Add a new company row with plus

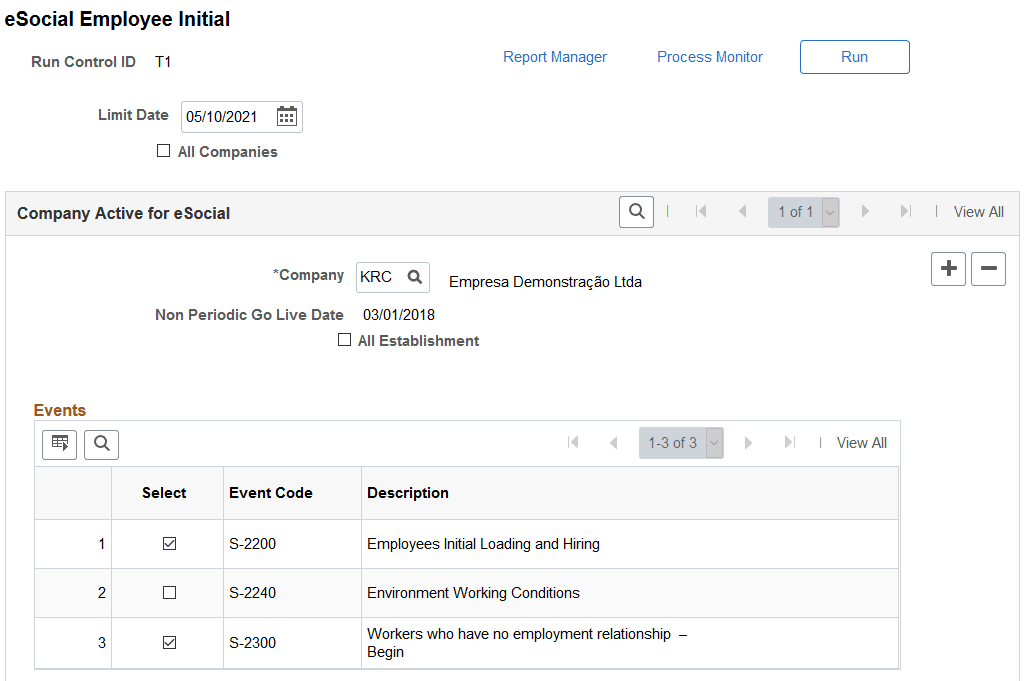tap(948, 269)
